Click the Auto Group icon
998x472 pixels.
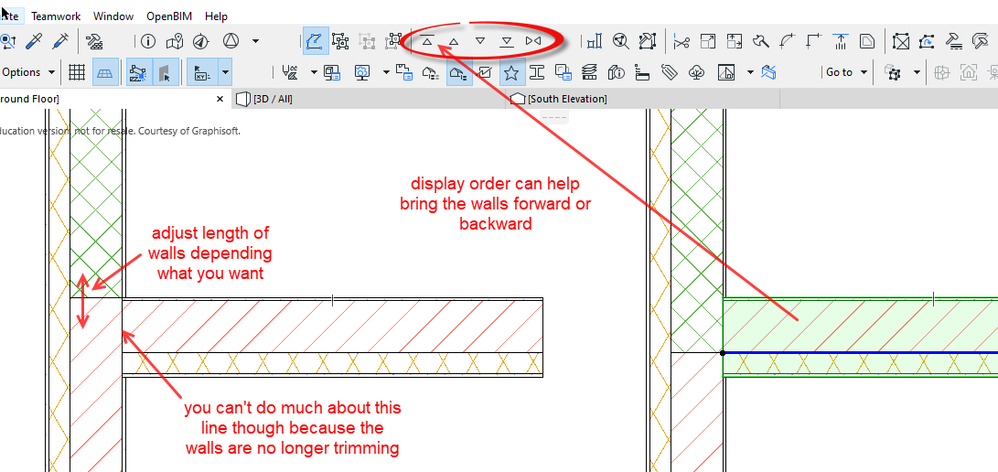(394, 42)
